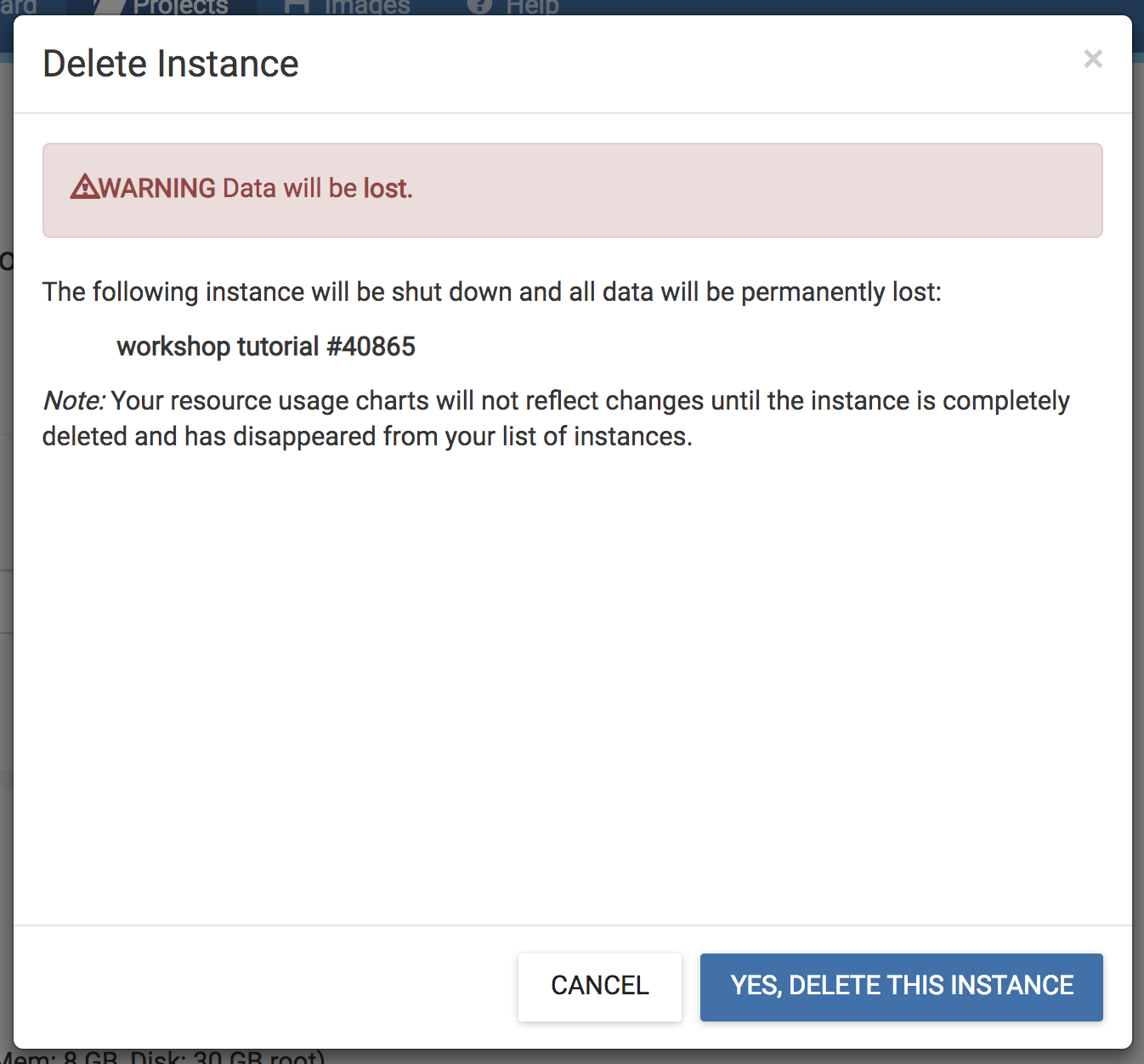Click the 'Data will be lost' text
Screen dimensions: 1144x1064
point(318,188)
